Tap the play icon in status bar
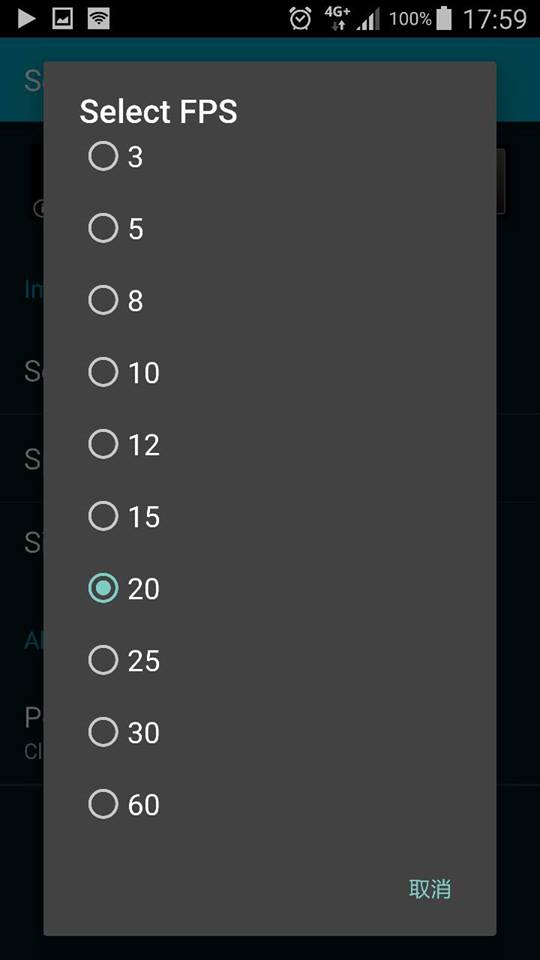The height and width of the screenshot is (960, 540). point(26,18)
